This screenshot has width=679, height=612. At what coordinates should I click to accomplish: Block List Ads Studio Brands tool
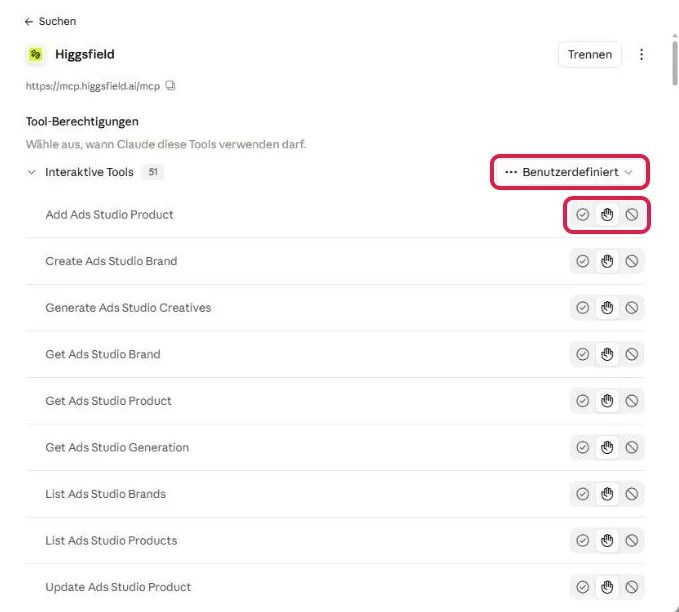[x=632, y=494]
